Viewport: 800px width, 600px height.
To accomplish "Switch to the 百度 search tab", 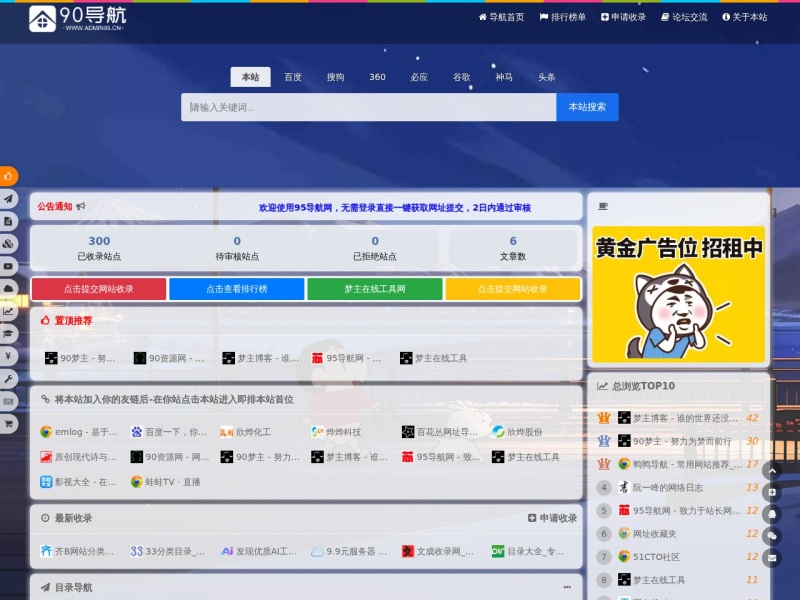I will pyautogui.click(x=293, y=77).
